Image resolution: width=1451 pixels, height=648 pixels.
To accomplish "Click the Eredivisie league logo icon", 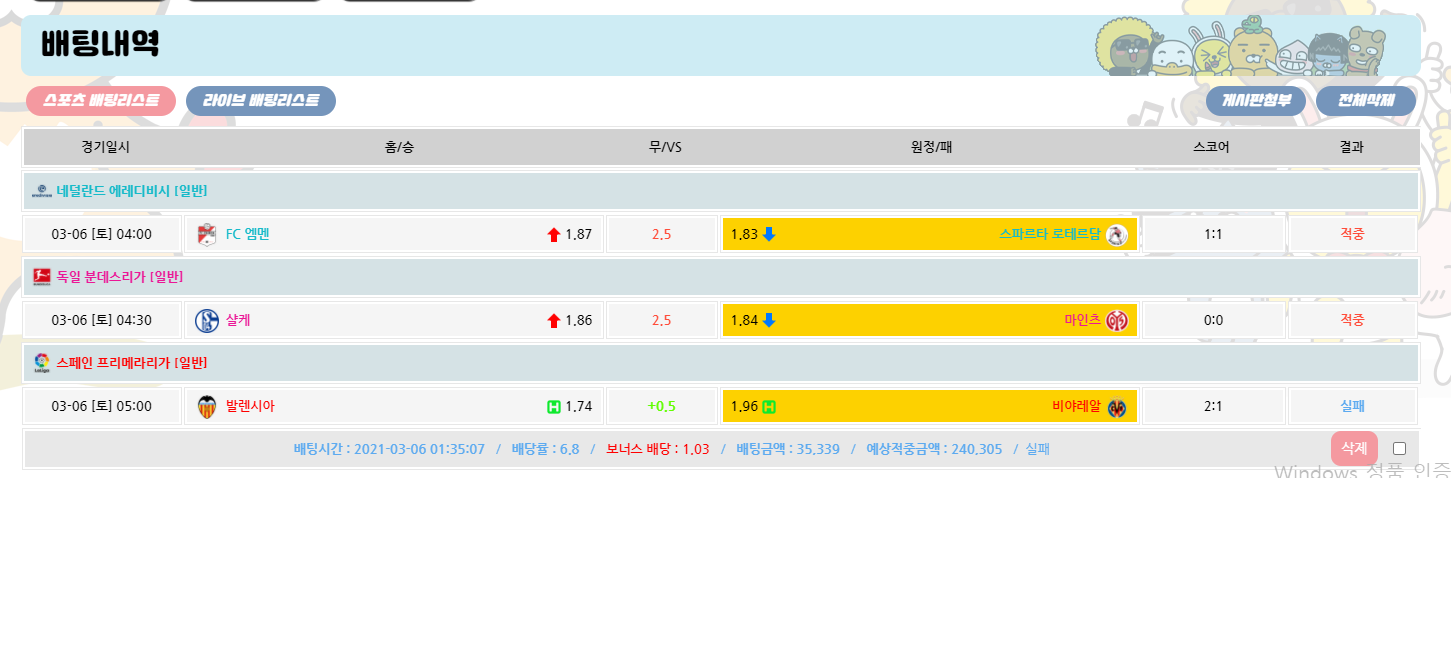I will tap(42, 191).
